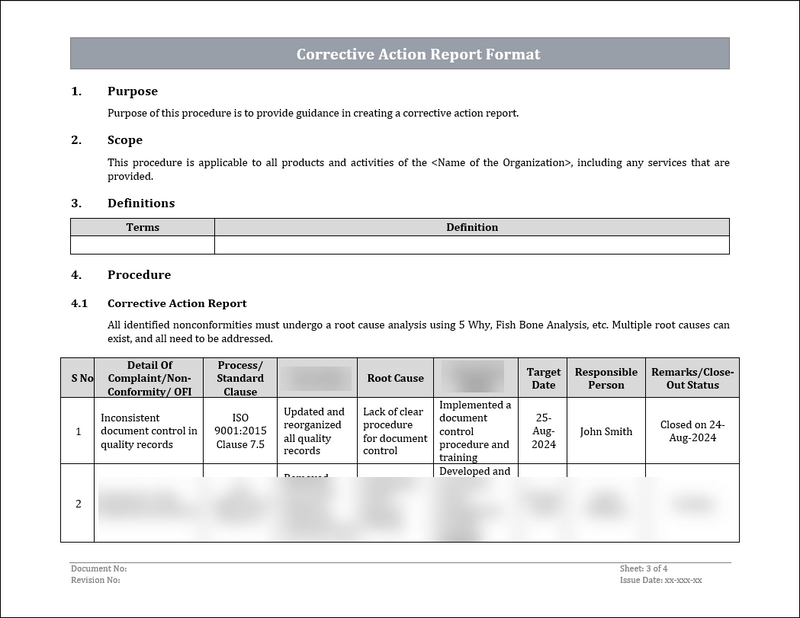
Task: Click the 'Revision No:' footer field
Action: pyautogui.click(x=95, y=580)
